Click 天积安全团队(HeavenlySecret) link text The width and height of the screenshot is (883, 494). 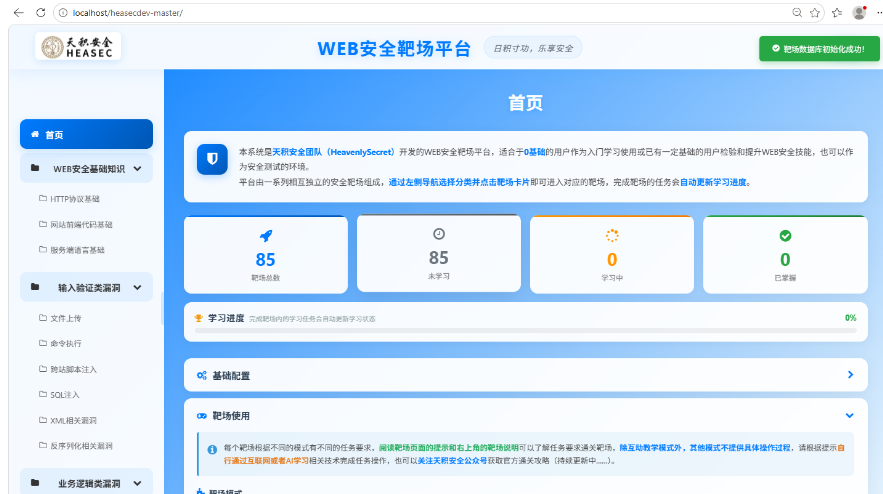click(333, 152)
